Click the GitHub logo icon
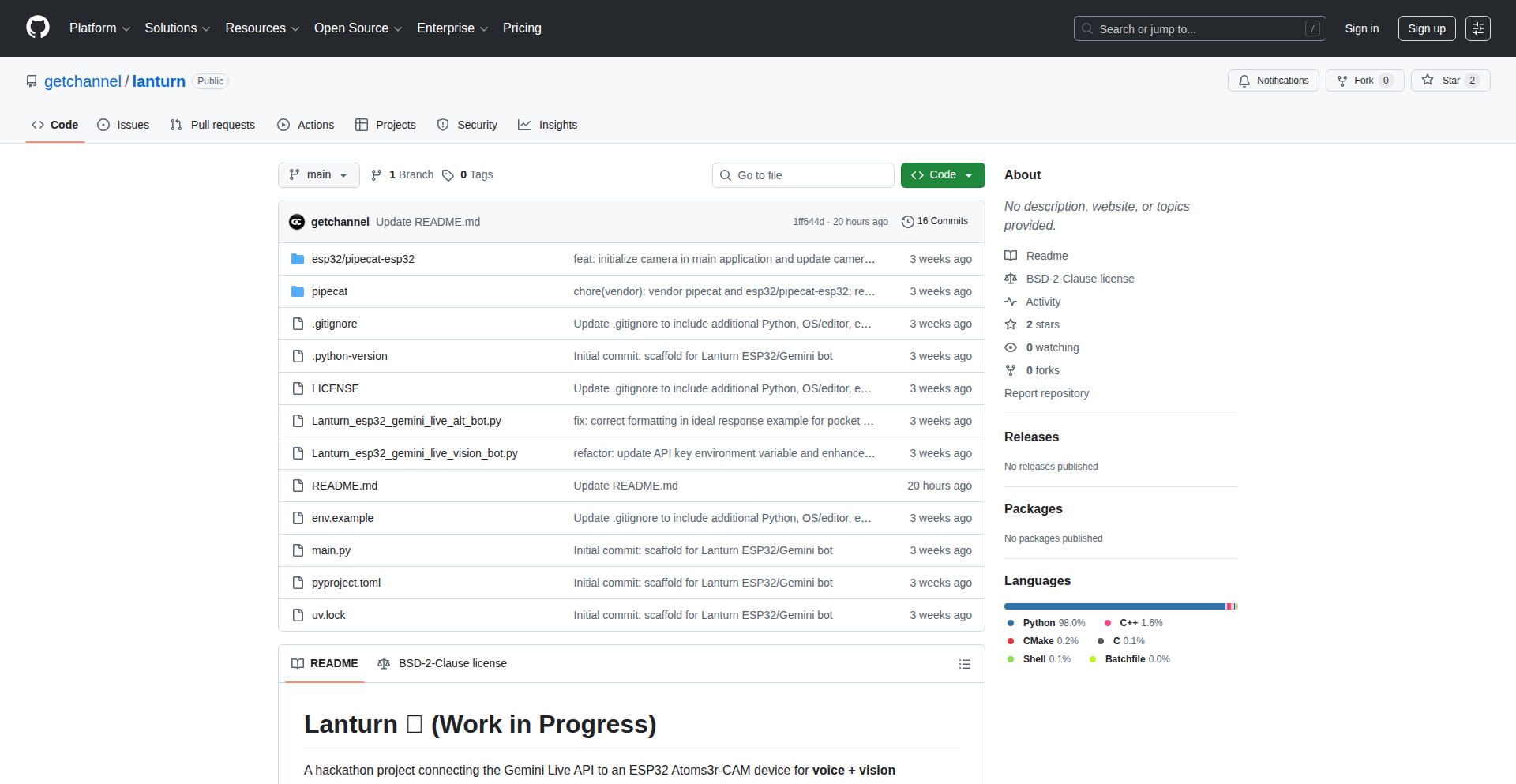 pyautogui.click(x=38, y=28)
